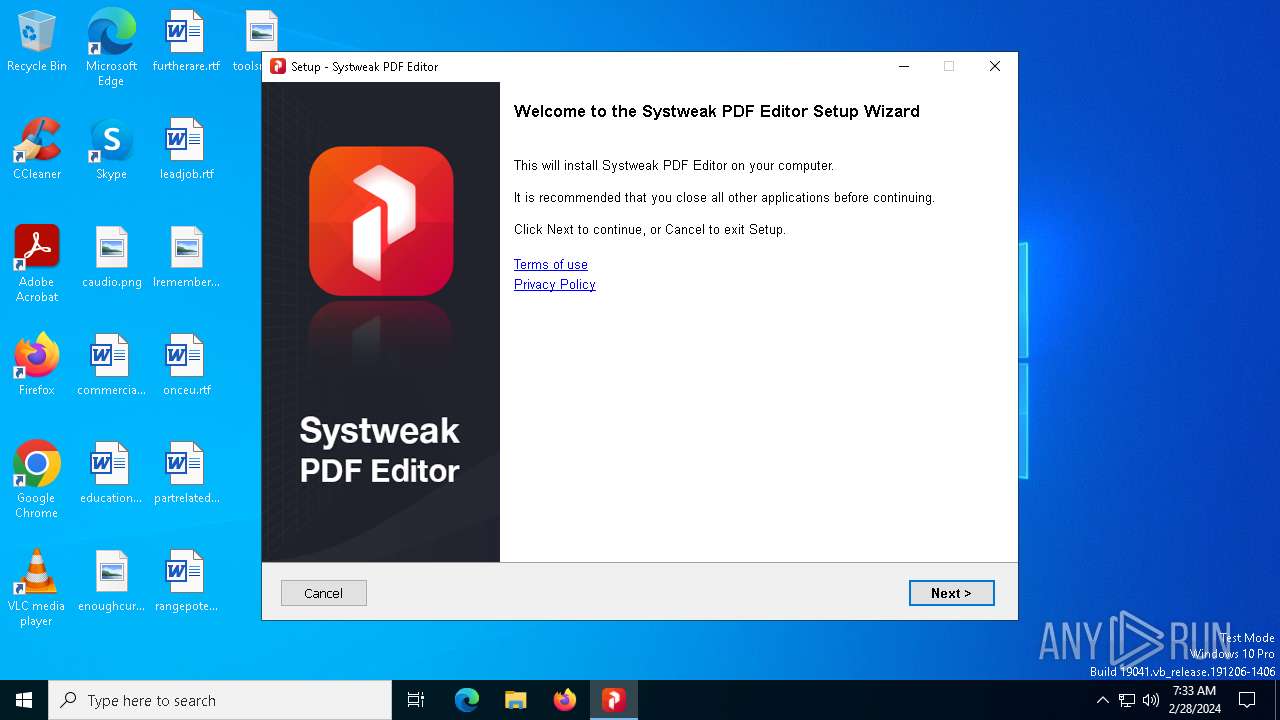Minimize the Setup wizard window

(x=904, y=66)
